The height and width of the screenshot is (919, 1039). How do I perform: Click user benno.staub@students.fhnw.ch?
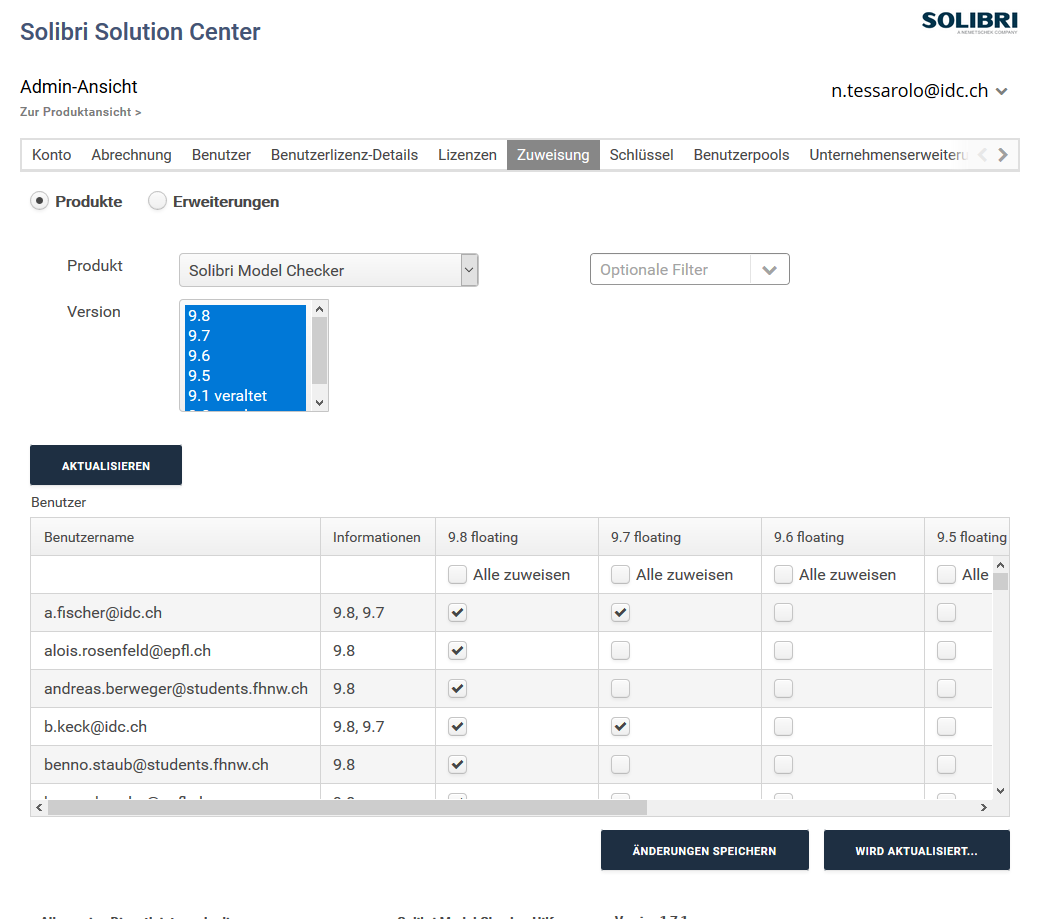[156, 765]
